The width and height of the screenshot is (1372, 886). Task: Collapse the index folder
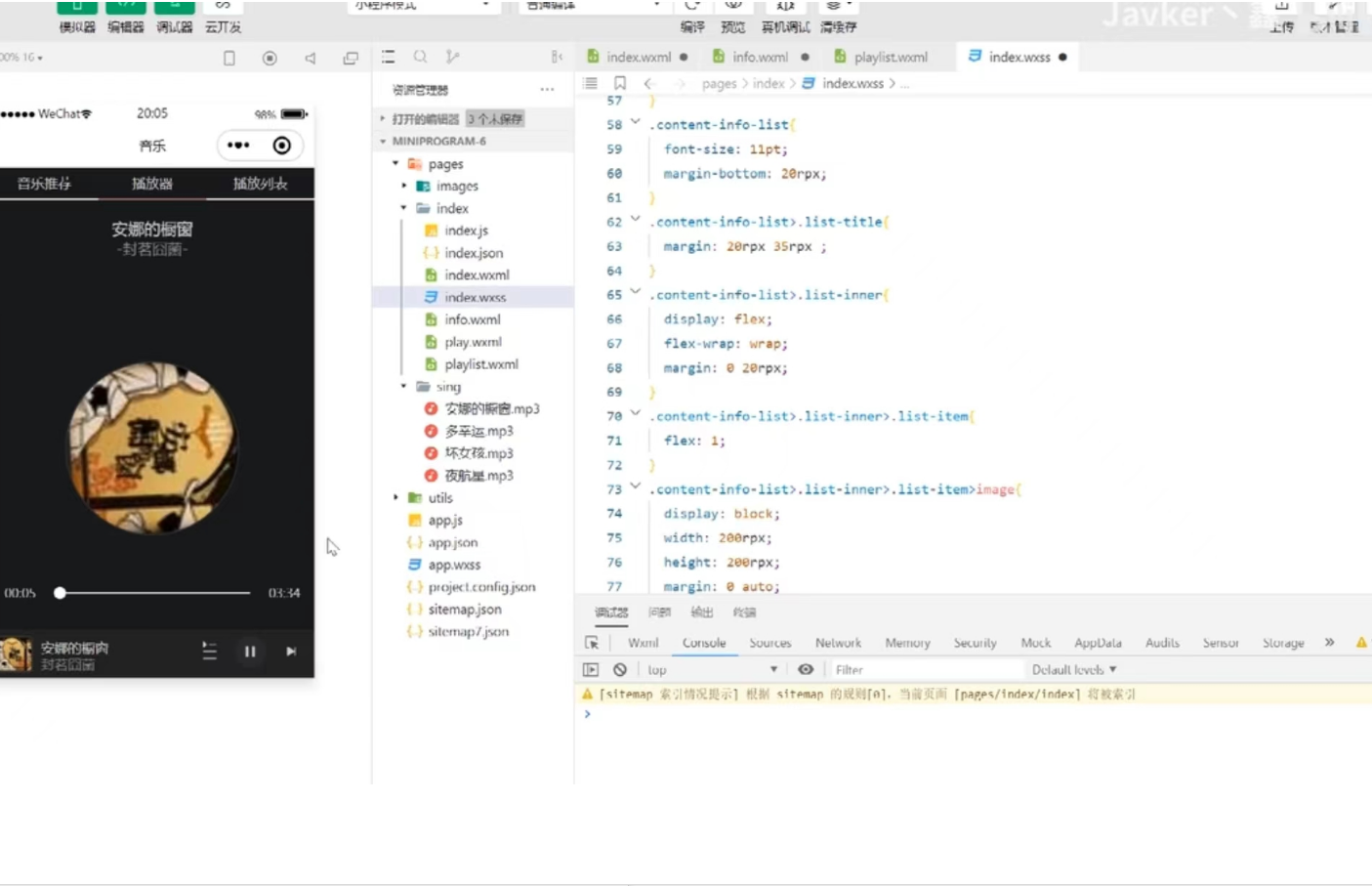pyautogui.click(x=404, y=208)
